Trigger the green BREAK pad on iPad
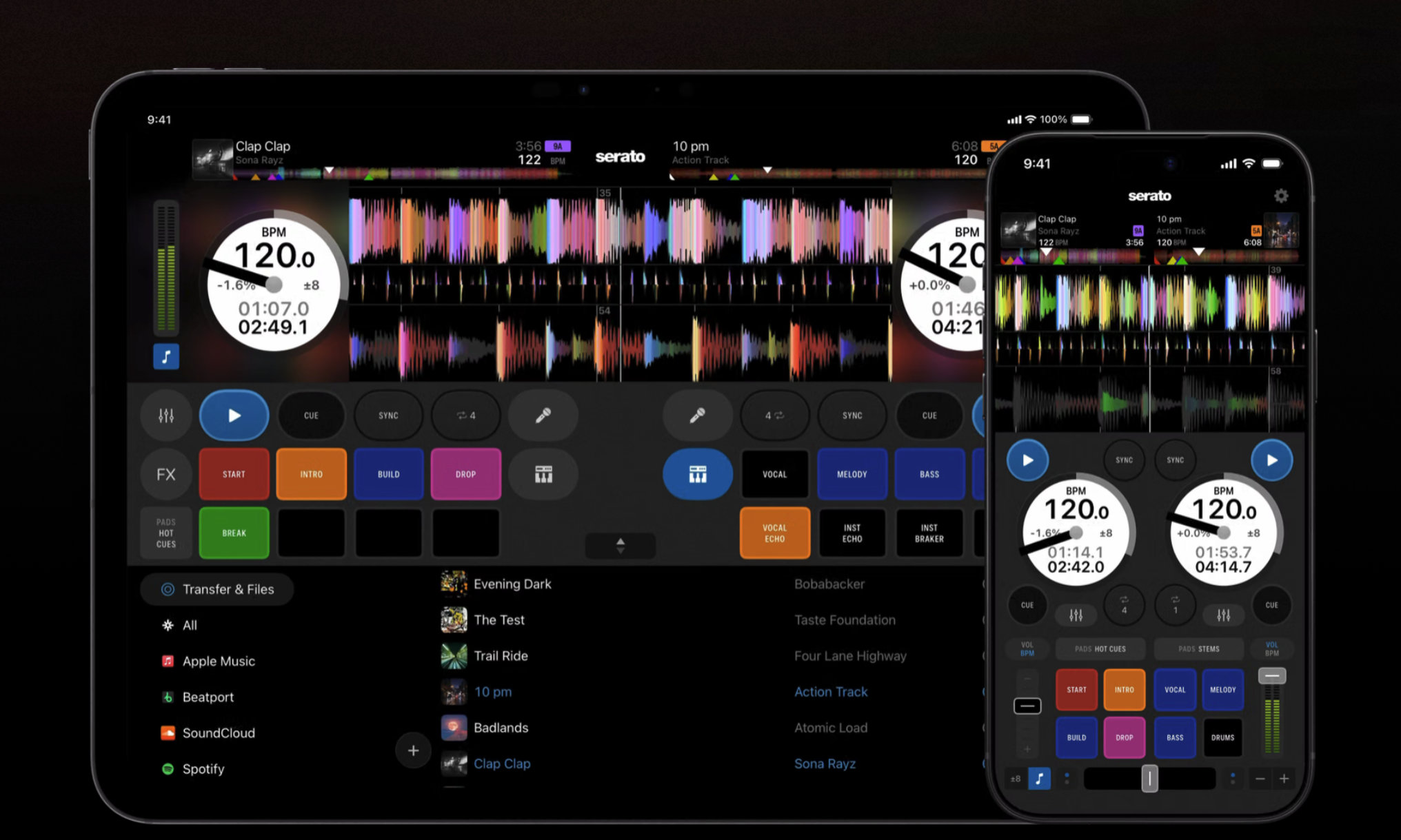This screenshot has width=1401, height=840. [x=234, y=533]
